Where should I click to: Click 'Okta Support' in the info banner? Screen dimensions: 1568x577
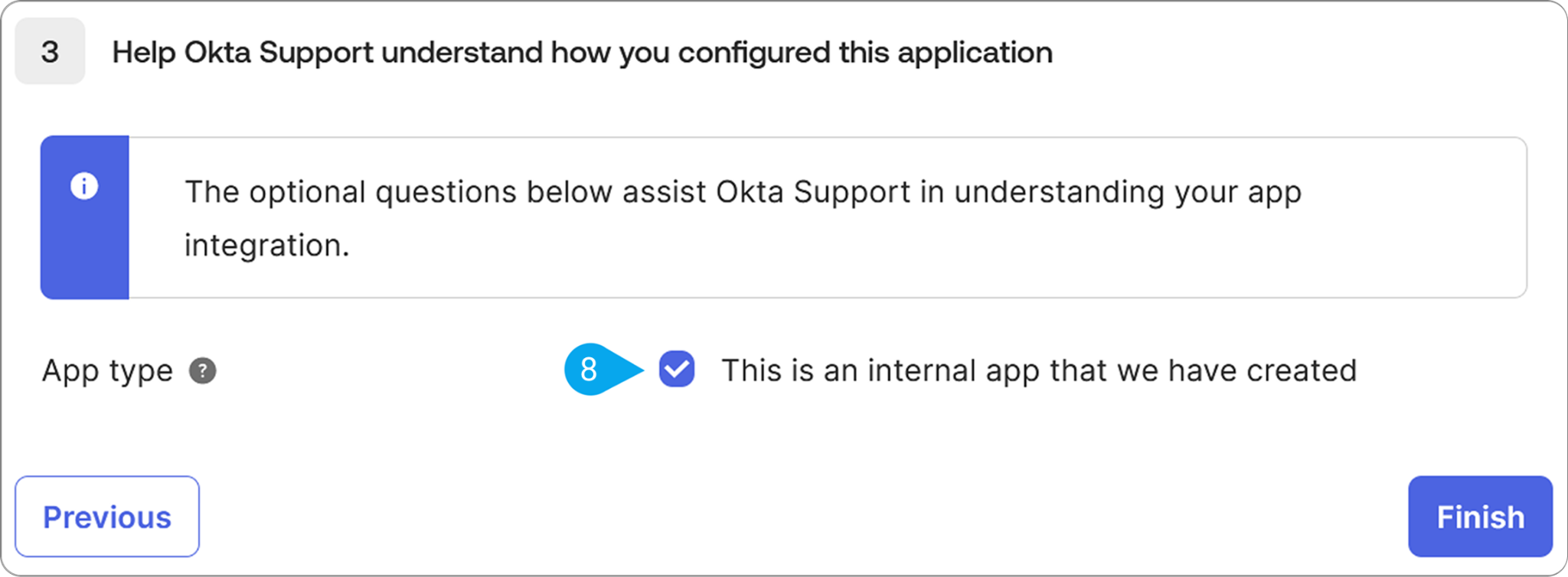click(813, 192)
